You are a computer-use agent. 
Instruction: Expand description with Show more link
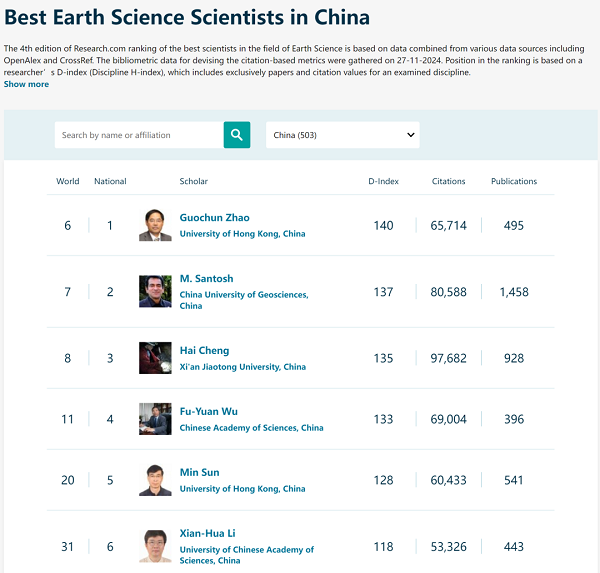pyautogui.click(x=26, y=84)
